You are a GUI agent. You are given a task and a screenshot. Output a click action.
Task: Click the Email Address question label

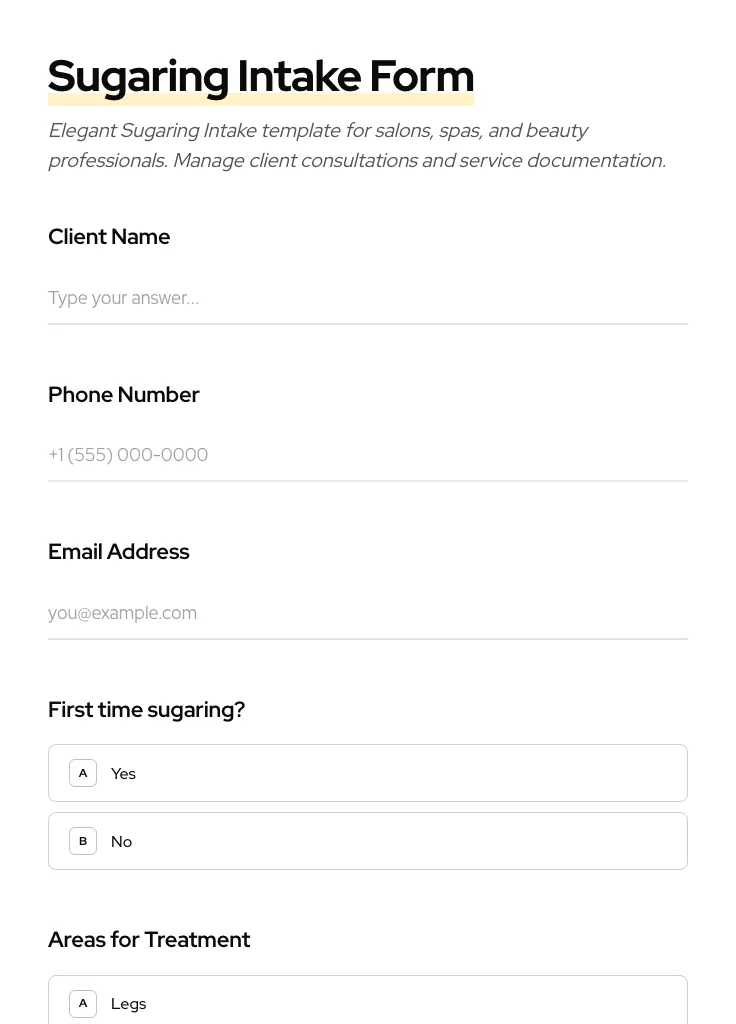119,552
